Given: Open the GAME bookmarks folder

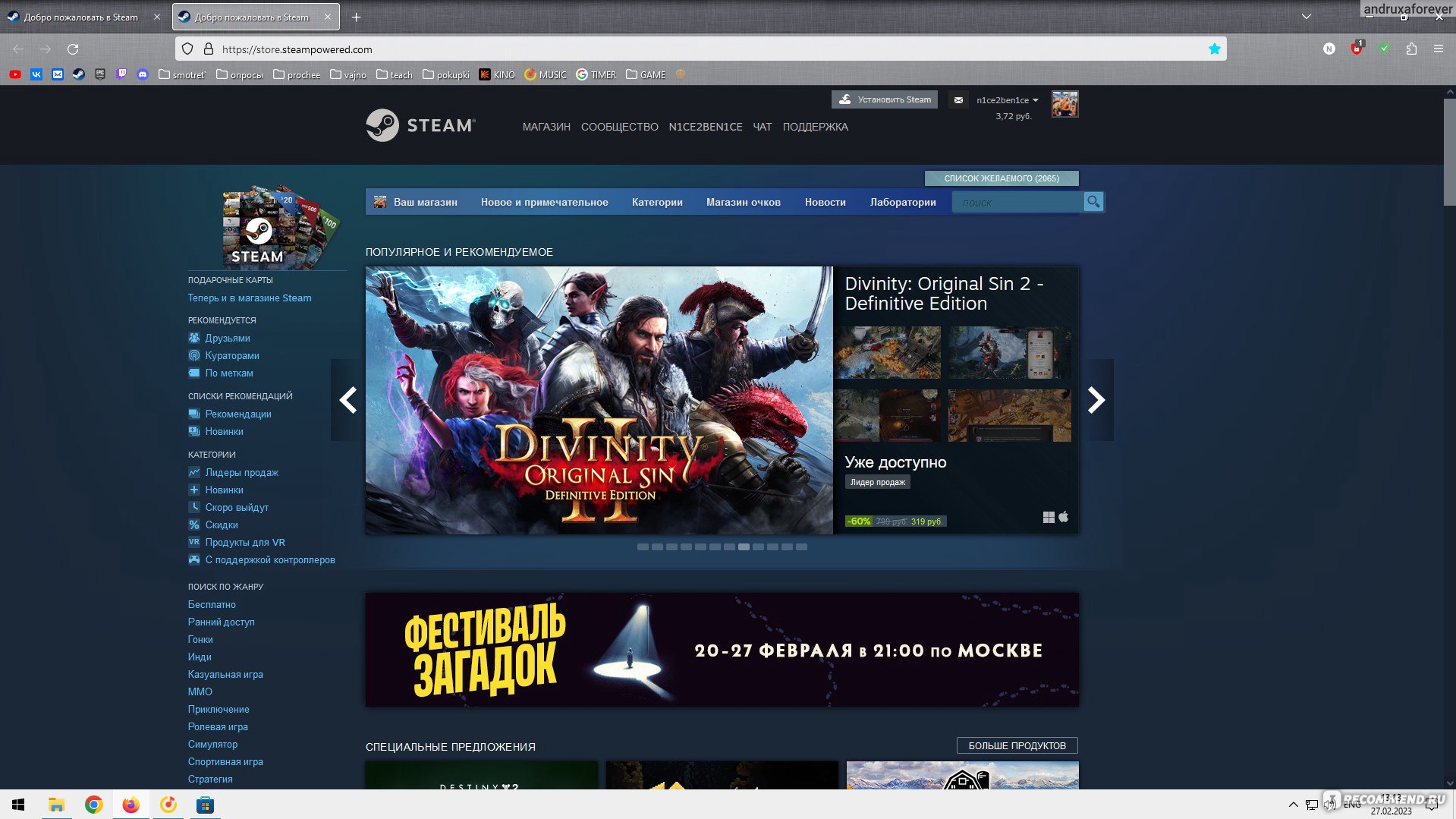Looking at the screenshot, I should [646, 74].
